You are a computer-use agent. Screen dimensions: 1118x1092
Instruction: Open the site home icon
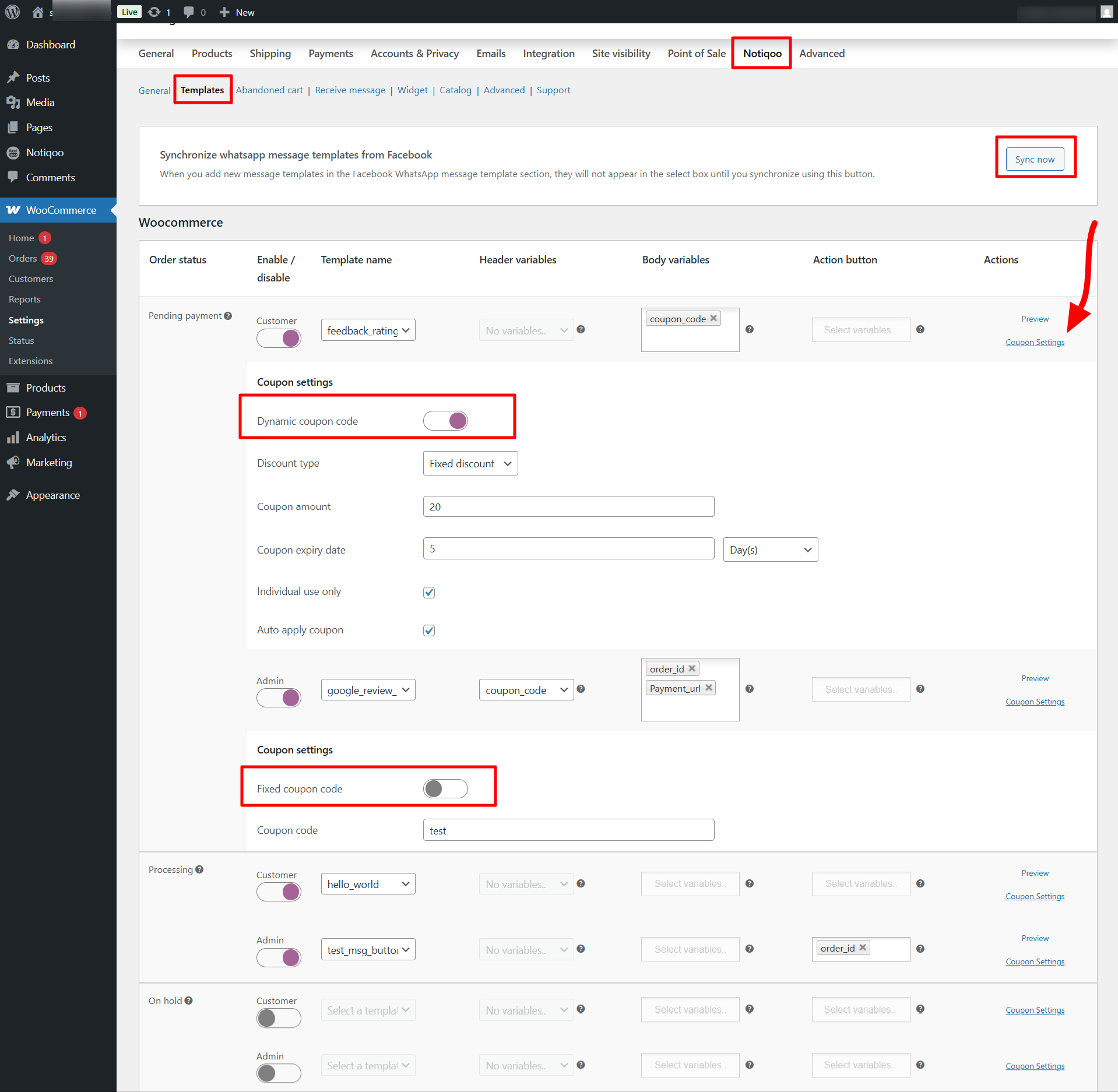pos(38,12)
